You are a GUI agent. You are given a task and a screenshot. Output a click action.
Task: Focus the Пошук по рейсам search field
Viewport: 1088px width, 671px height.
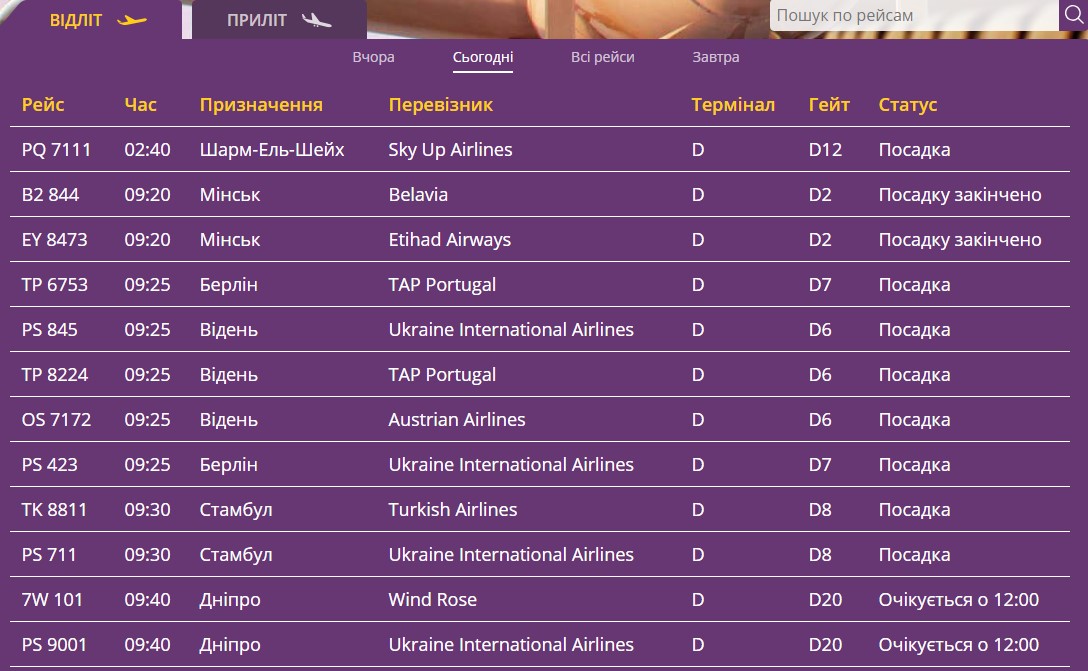coord(912,15)
